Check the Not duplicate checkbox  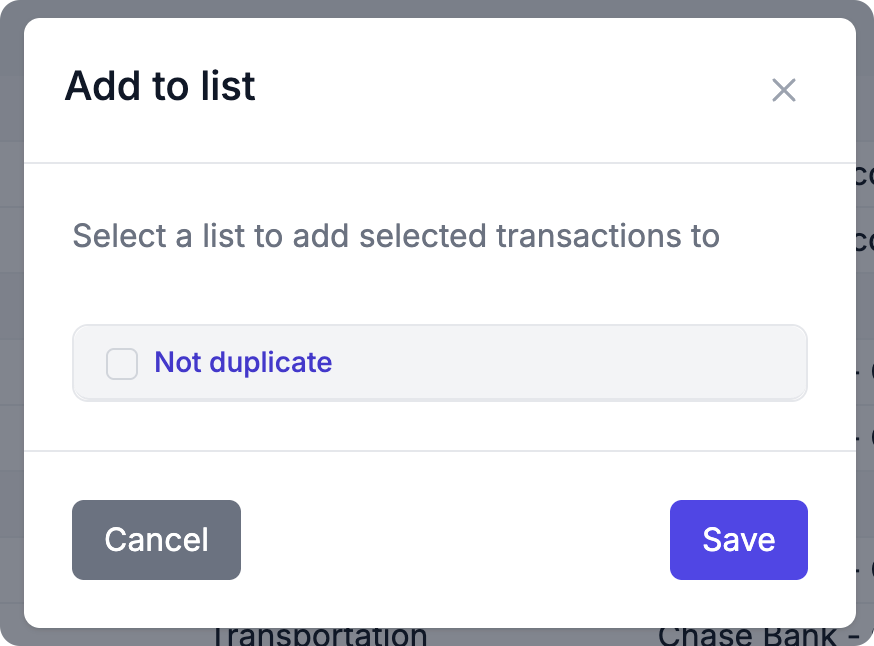[x=122, y=363]
